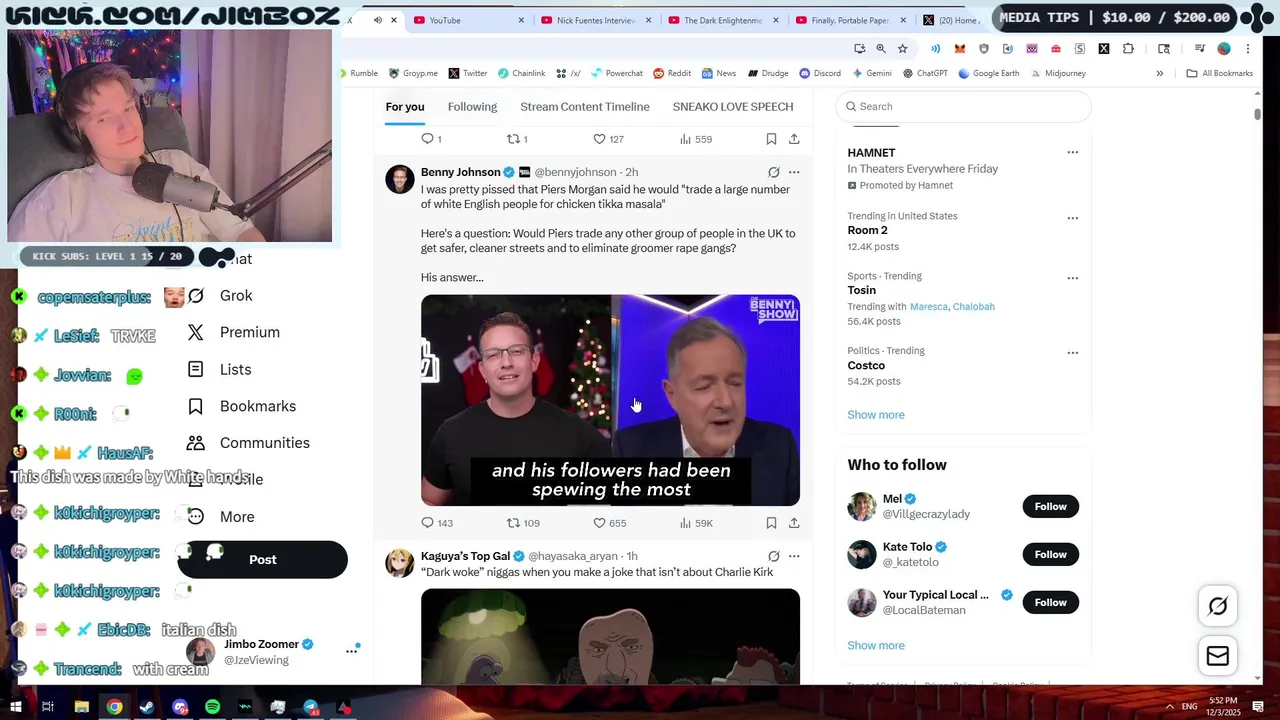Switch to the YouTube browser tab
The height and width of the screenshot is (720, 1280).
[470, 20]
